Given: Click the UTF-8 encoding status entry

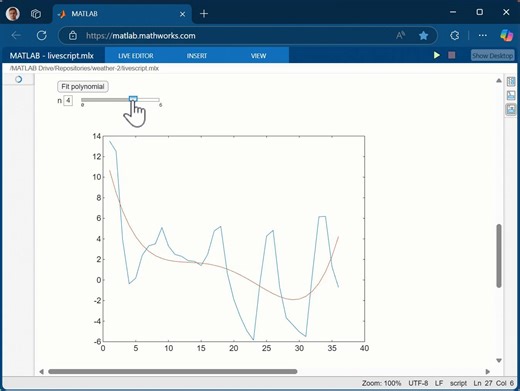Looking at the screenshot, I should pyautogui.click(x=418, y=383).
